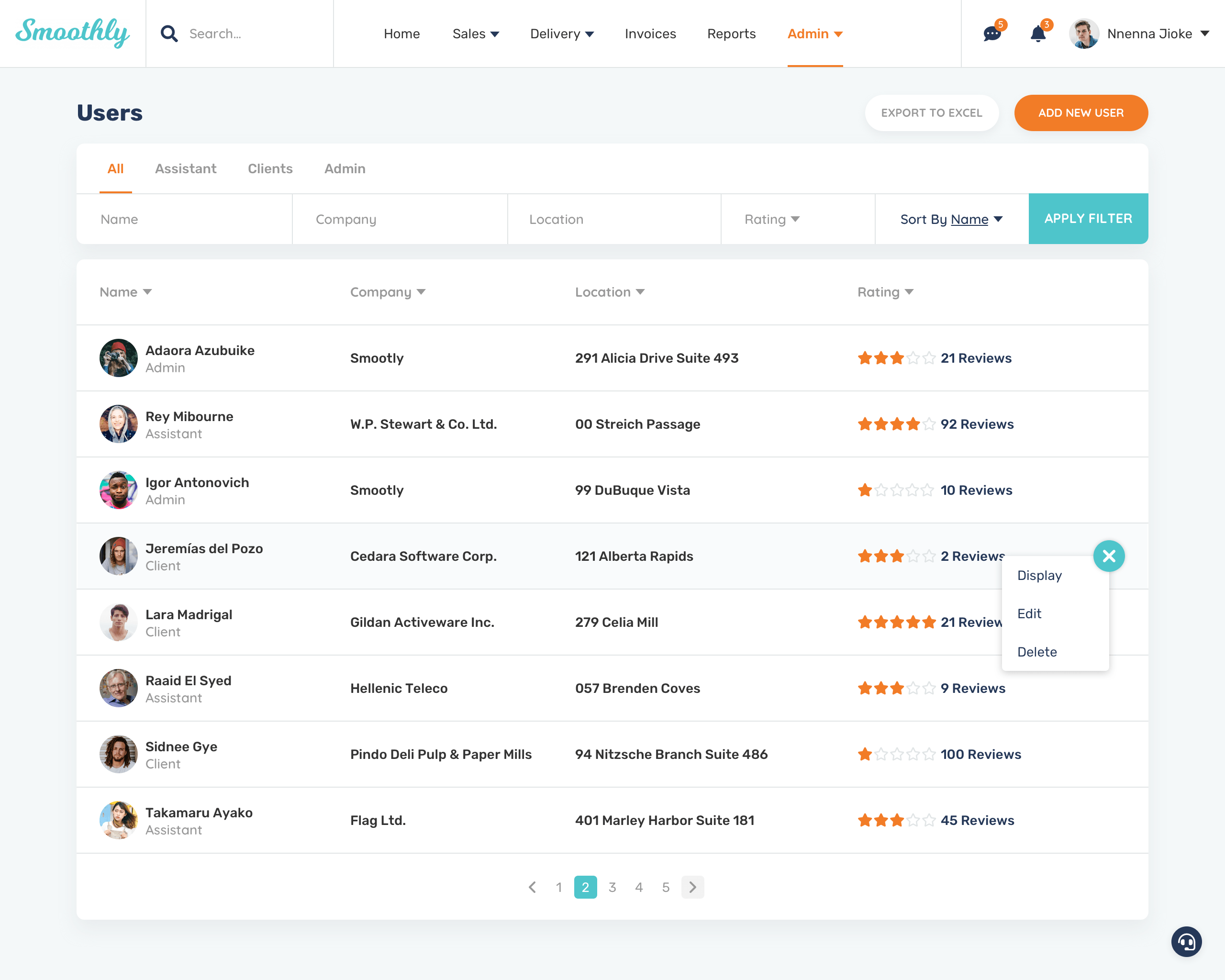Expand the Sales menu
Screen dimensions: 1225x980
tap(476, 34)
